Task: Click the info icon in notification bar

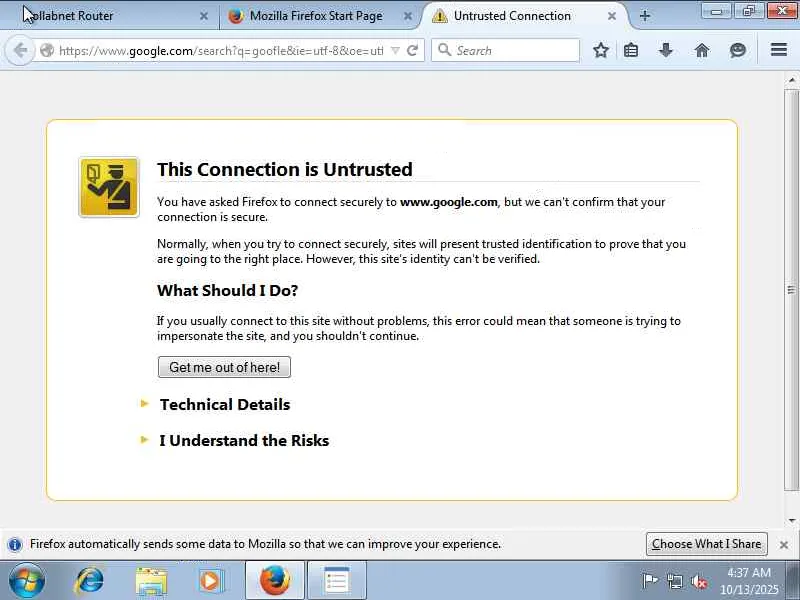Action: 15,544
